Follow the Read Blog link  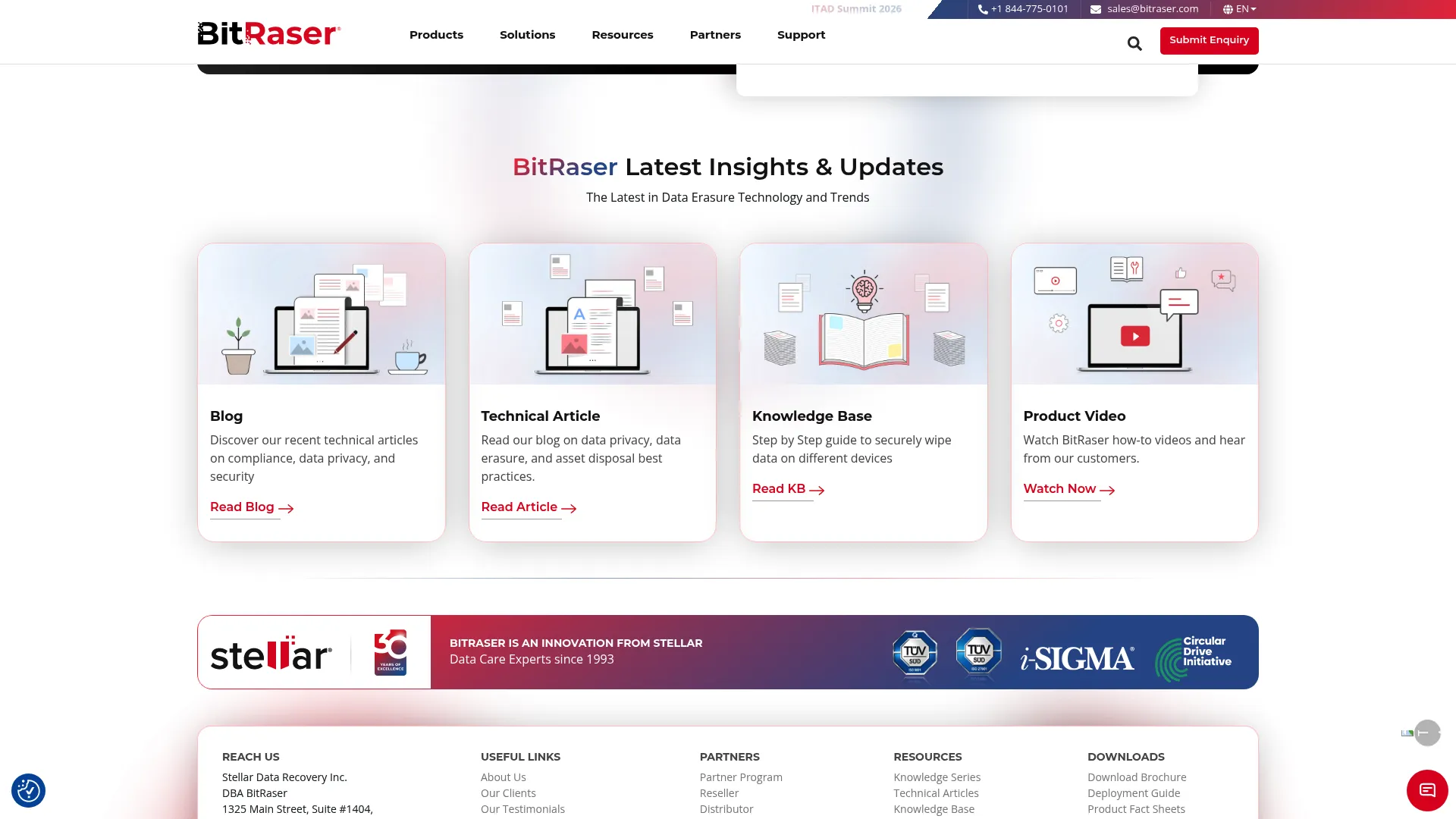[242, 507]
